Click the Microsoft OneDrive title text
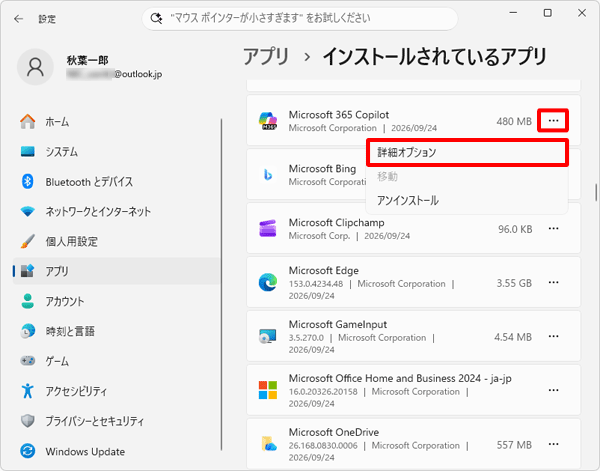 click(x=334, y=432)
